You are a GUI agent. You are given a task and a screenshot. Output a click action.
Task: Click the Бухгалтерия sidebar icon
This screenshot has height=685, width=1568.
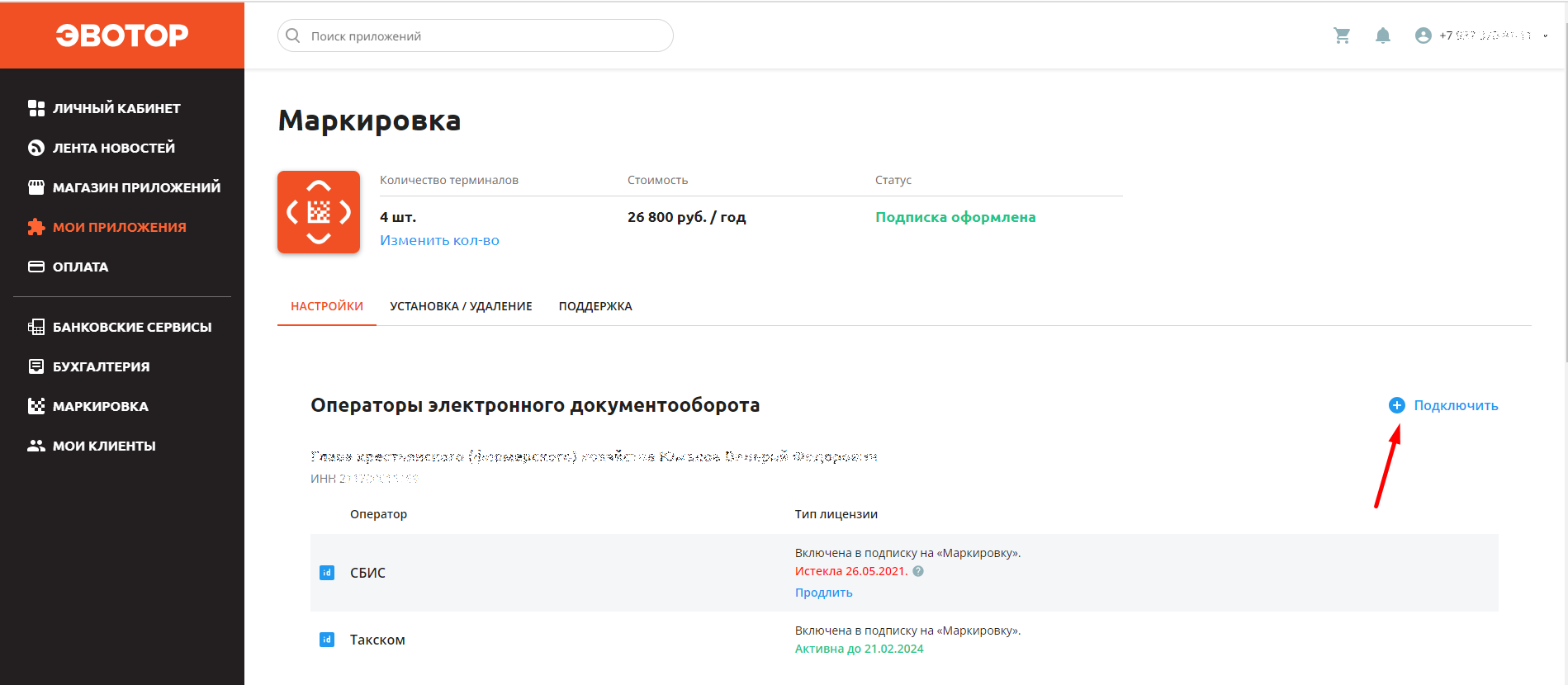point(36,366)
